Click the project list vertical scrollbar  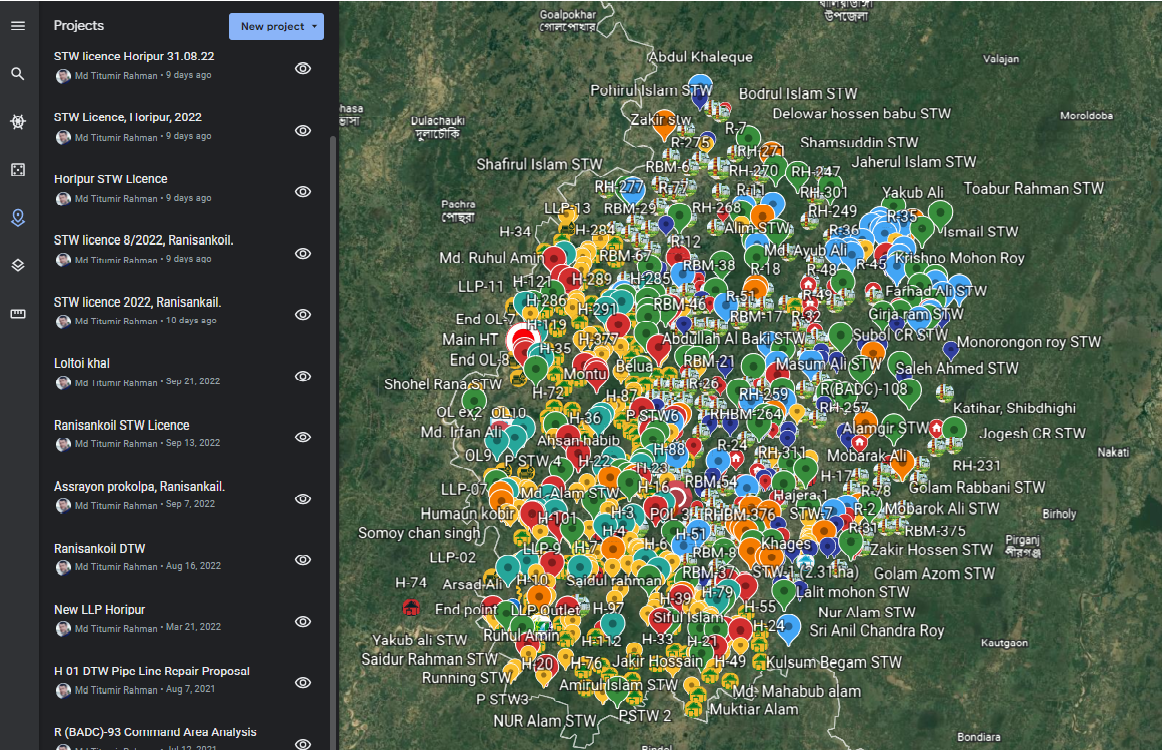point(334,400)
